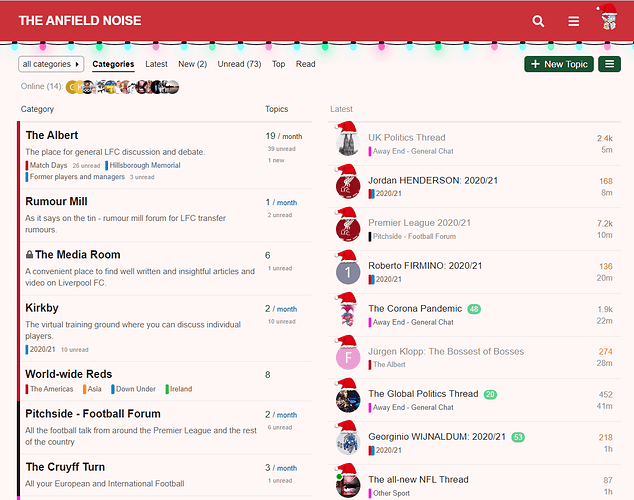
Task: Switch to the Categories tab
Action: click(113, 64)
